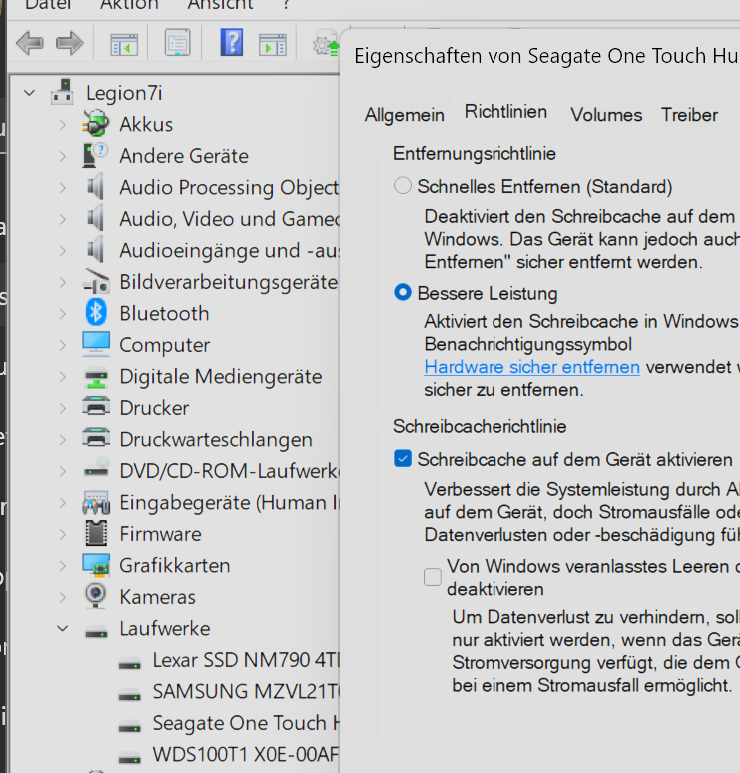The image size is (740, 773).
Task: Select the Kameras tree label
Action: pos(157,597)
